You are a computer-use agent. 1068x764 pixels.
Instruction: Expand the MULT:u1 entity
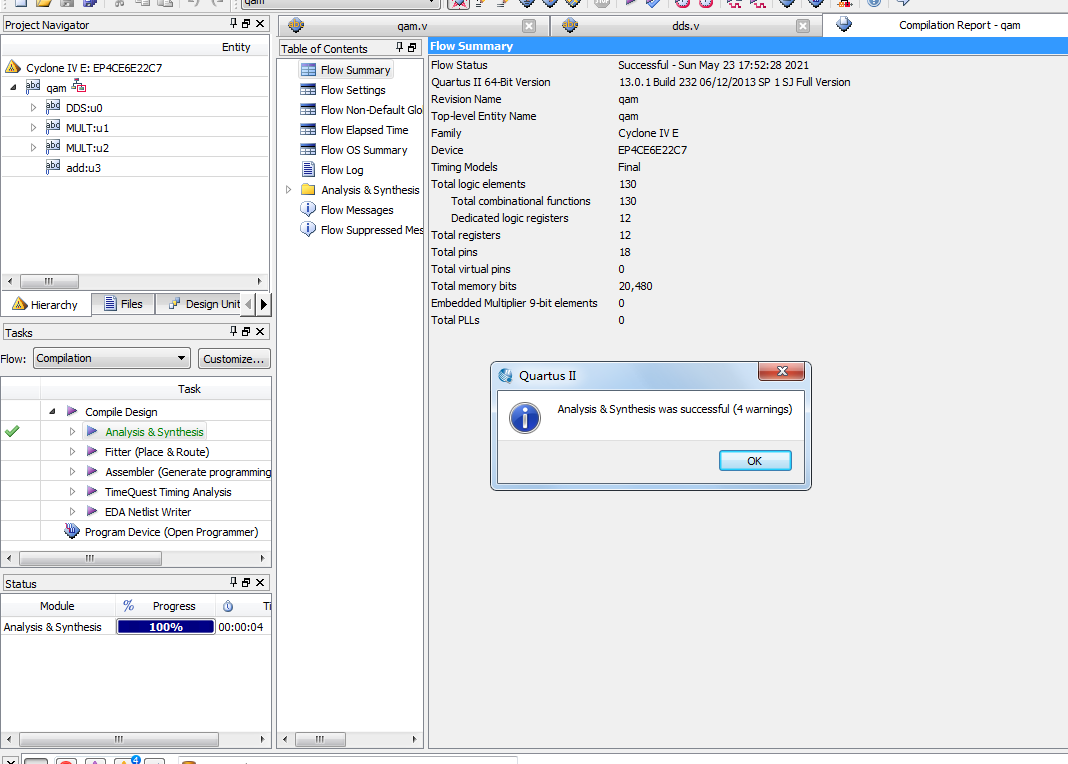coord(33,127)
